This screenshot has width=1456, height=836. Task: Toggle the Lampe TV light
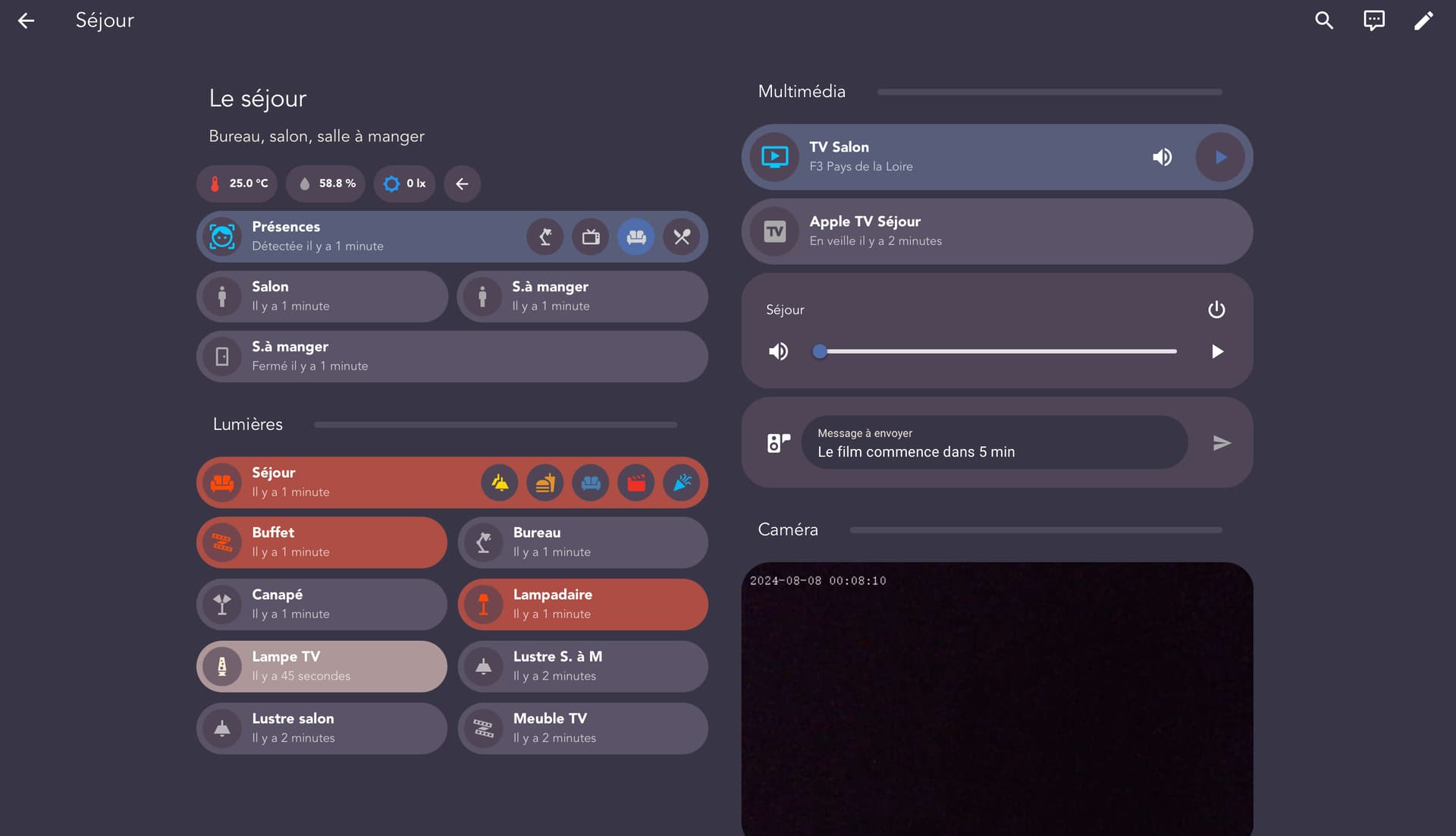322,667
